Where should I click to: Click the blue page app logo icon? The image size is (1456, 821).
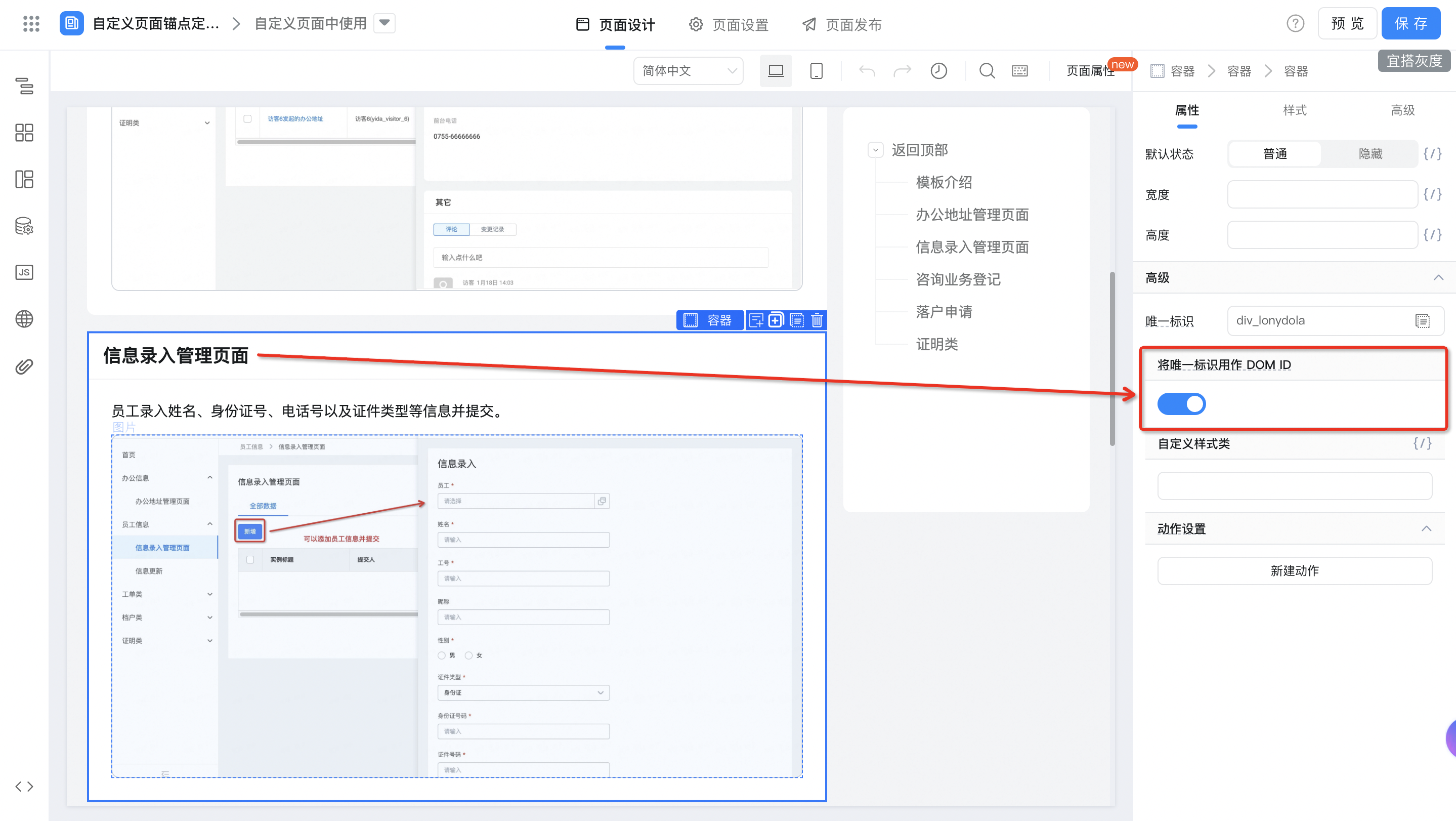click(x=72, y=23)
